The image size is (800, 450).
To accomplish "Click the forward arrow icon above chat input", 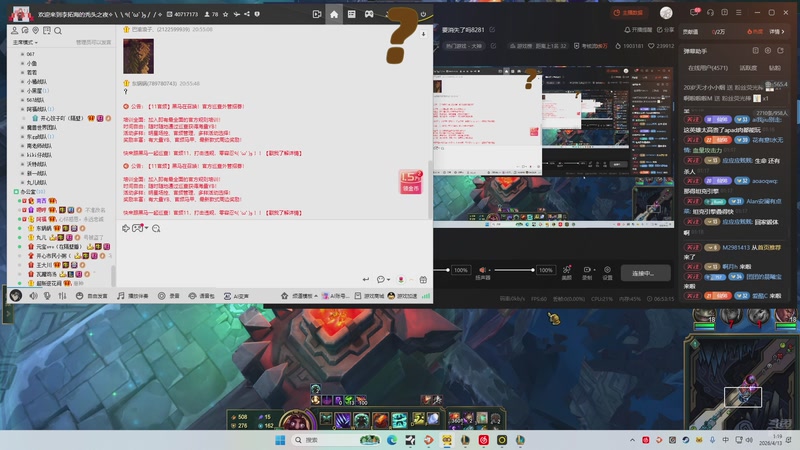I will point(126,229).
